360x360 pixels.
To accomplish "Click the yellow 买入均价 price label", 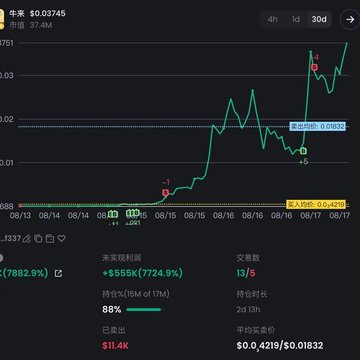I will point(316,204).
